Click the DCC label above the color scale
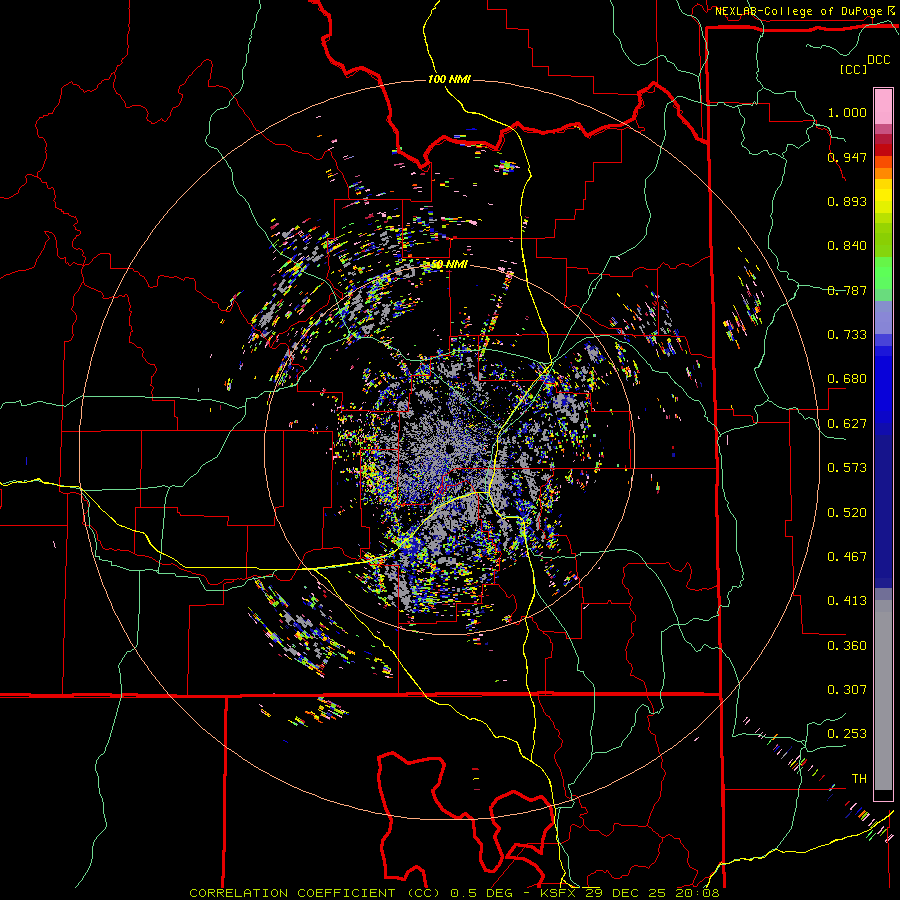 [x=878, y=60]
